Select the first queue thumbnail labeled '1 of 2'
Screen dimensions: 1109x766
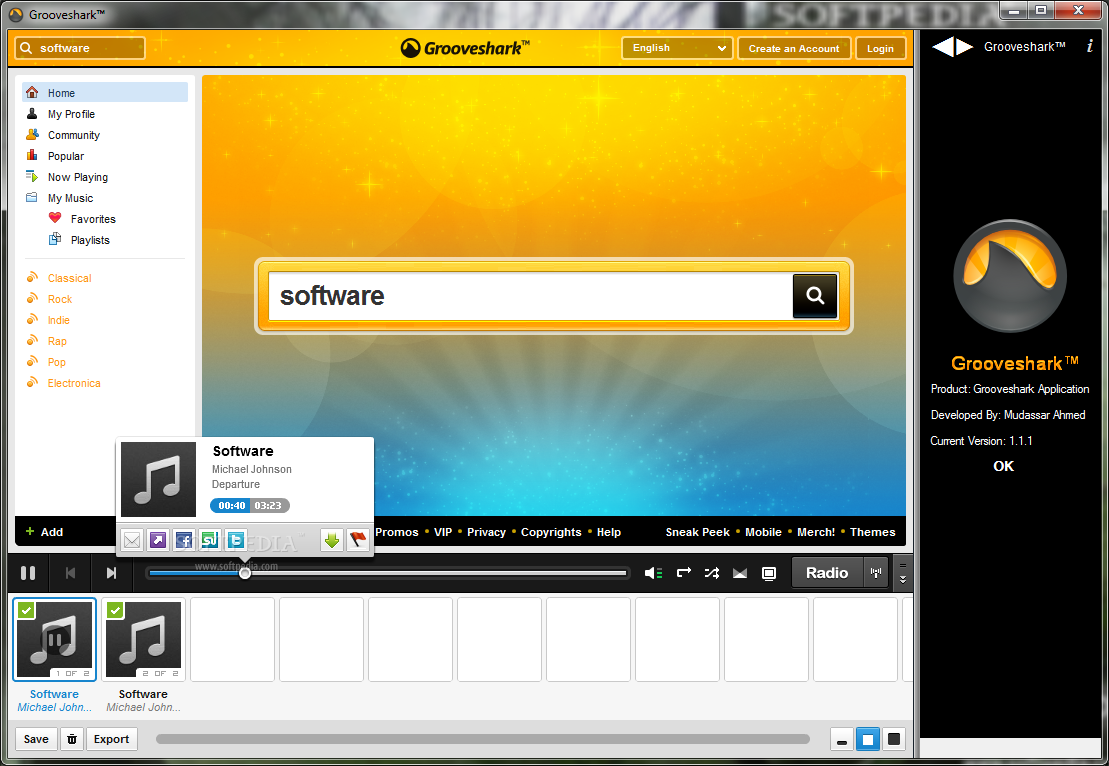coord(54,639)
